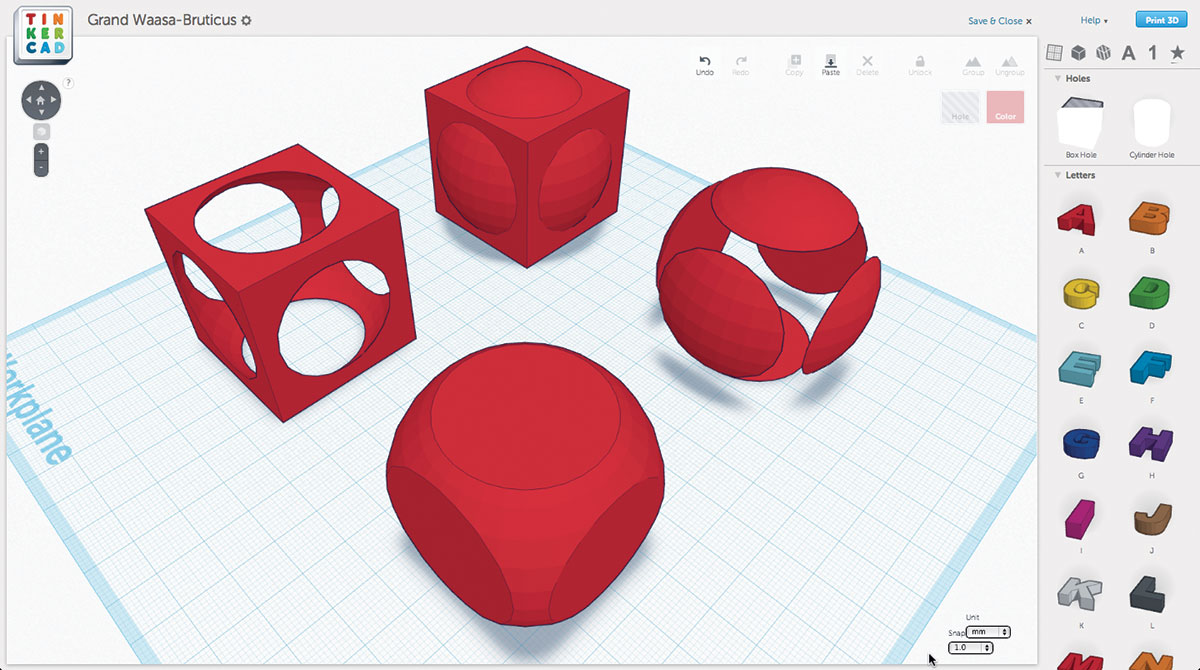Pick the purple letter H shape
Image resolution: width=1200 pixels, height=670 pixels.
tap(1152, 442)
